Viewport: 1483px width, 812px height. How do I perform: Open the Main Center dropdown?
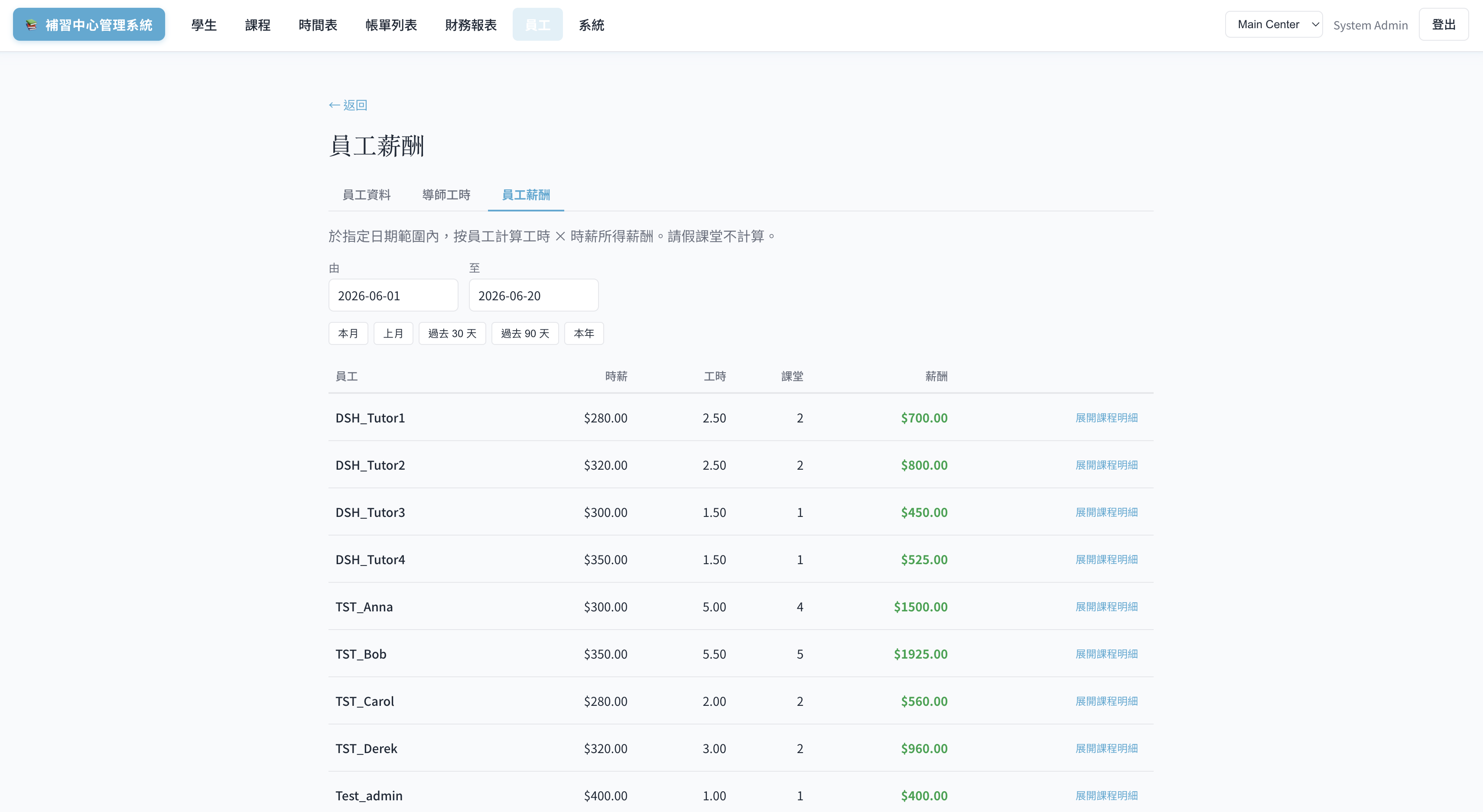click(x=1273, y=24)
